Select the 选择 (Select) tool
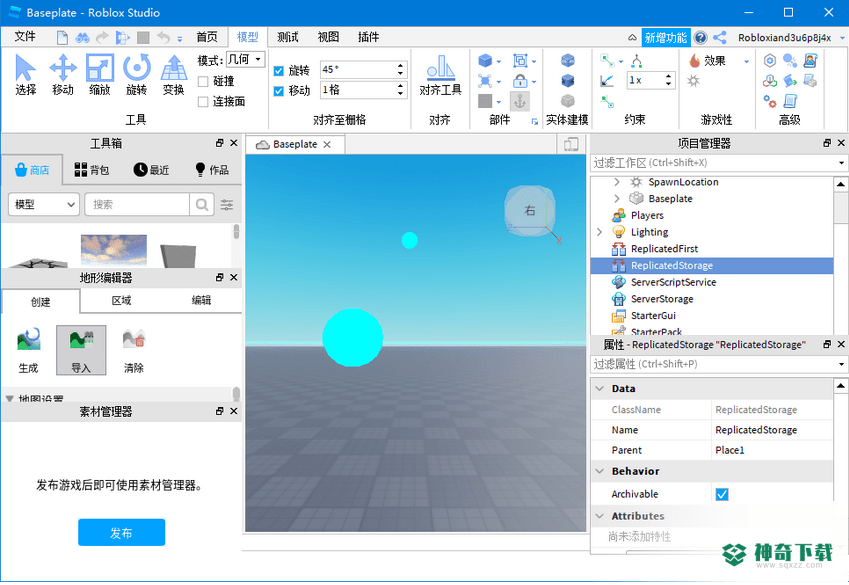The height and width of the screenshot is (585, 849). coord(25,75)
